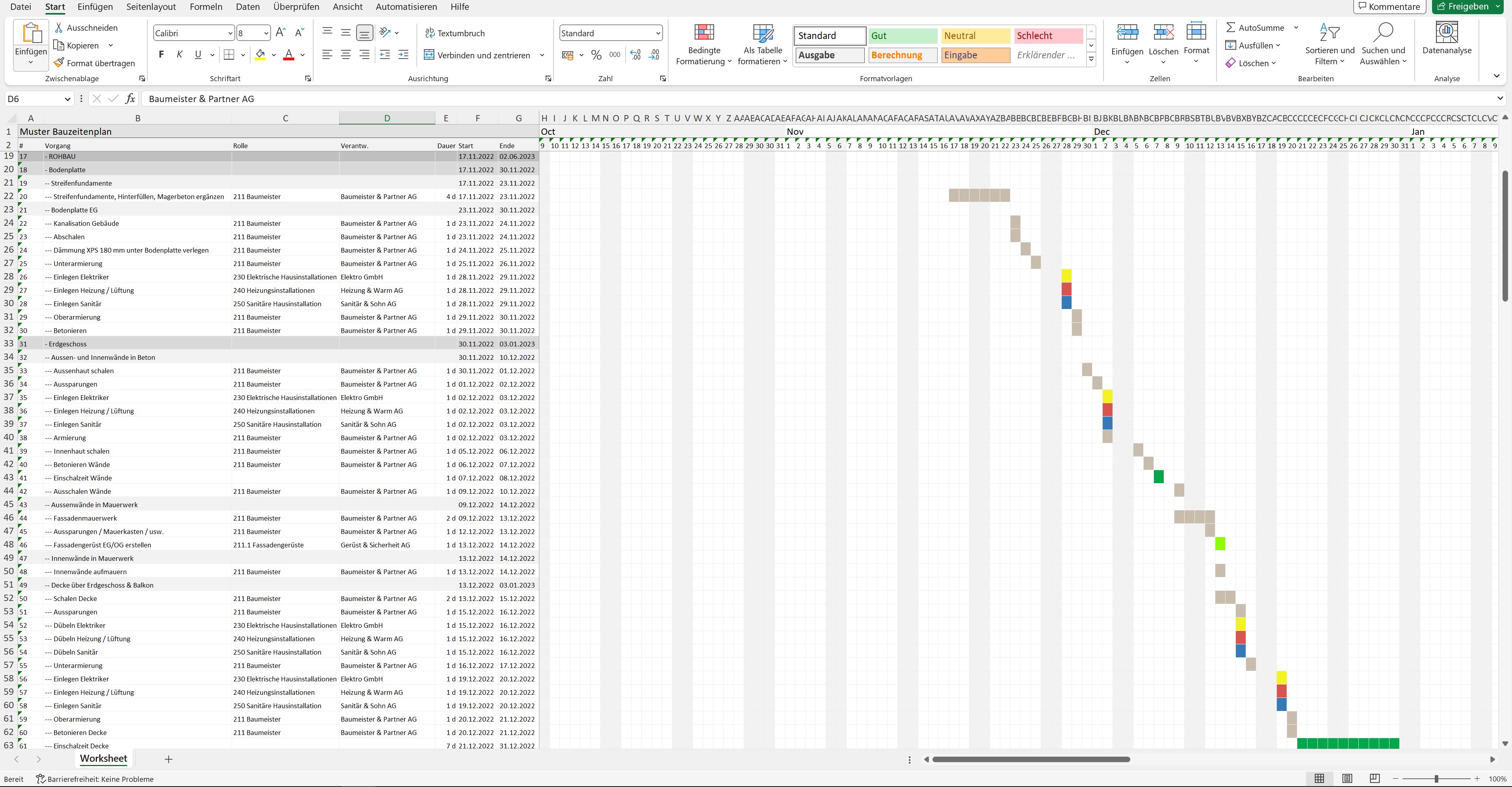Screen dimensions: 1512x787
Task: Open insert function fx dialog
Action: tap(130, 99)
